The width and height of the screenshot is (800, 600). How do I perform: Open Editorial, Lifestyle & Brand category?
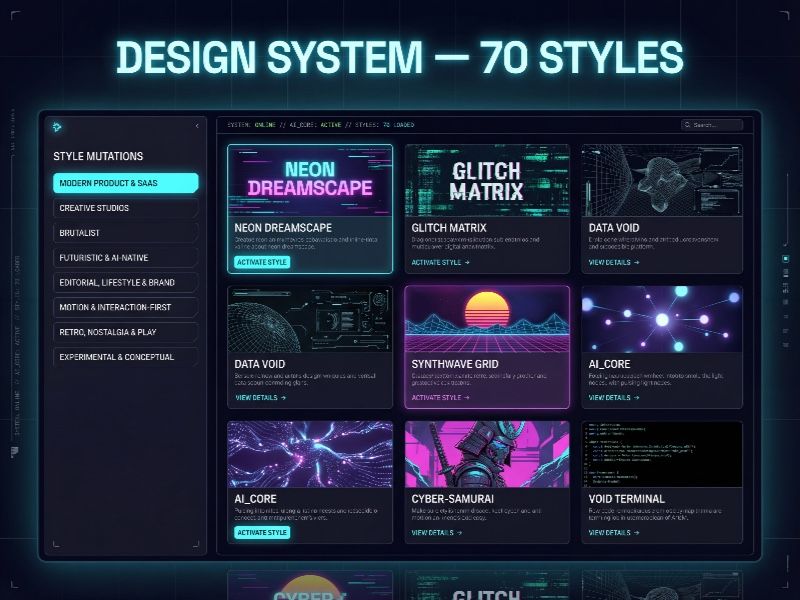[126, 282]
